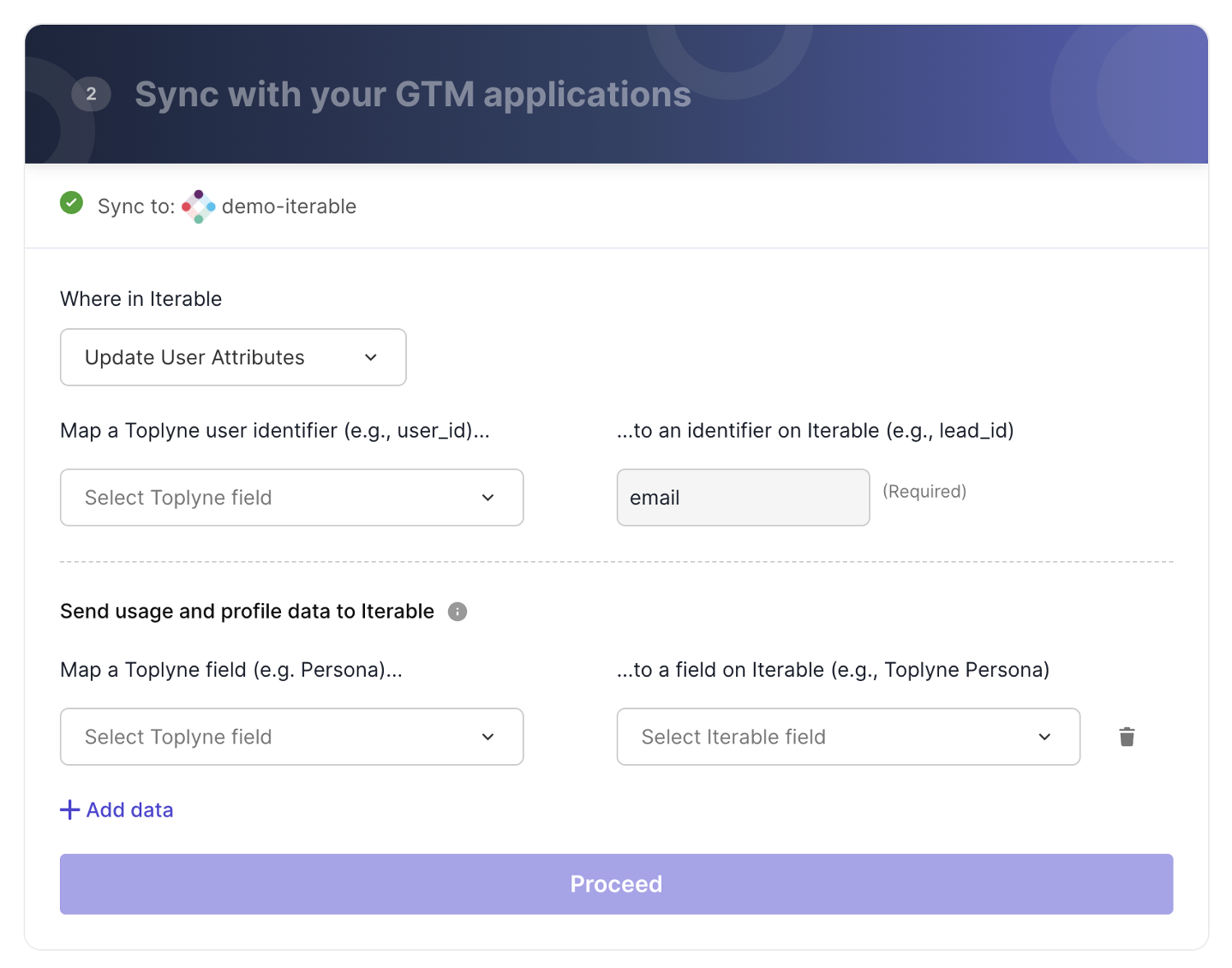The height and width of the screenshot is (968, 1232).
Task: Click the Send usage and profile data to Iterable heading
Action: pos(247,612)
